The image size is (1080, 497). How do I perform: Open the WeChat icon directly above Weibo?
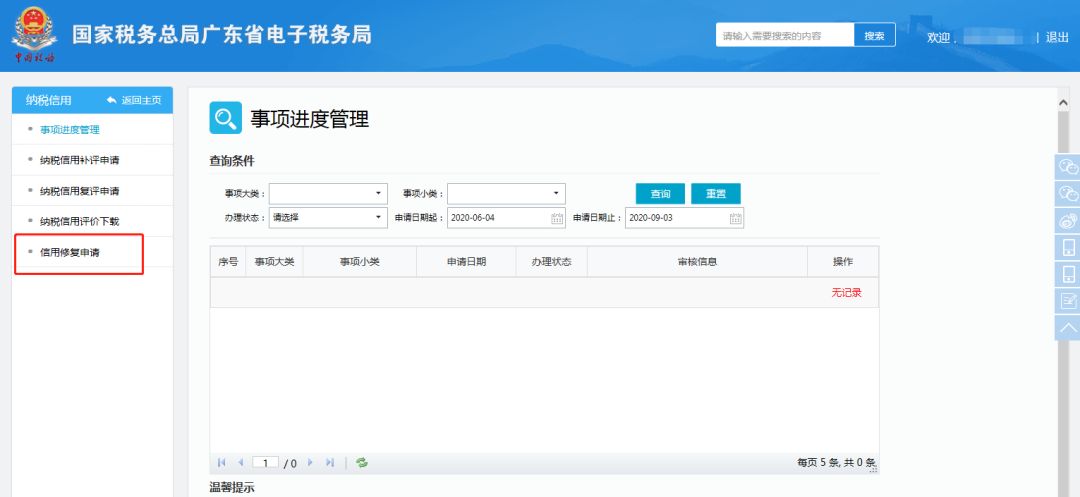click(x=1068, y=194)
